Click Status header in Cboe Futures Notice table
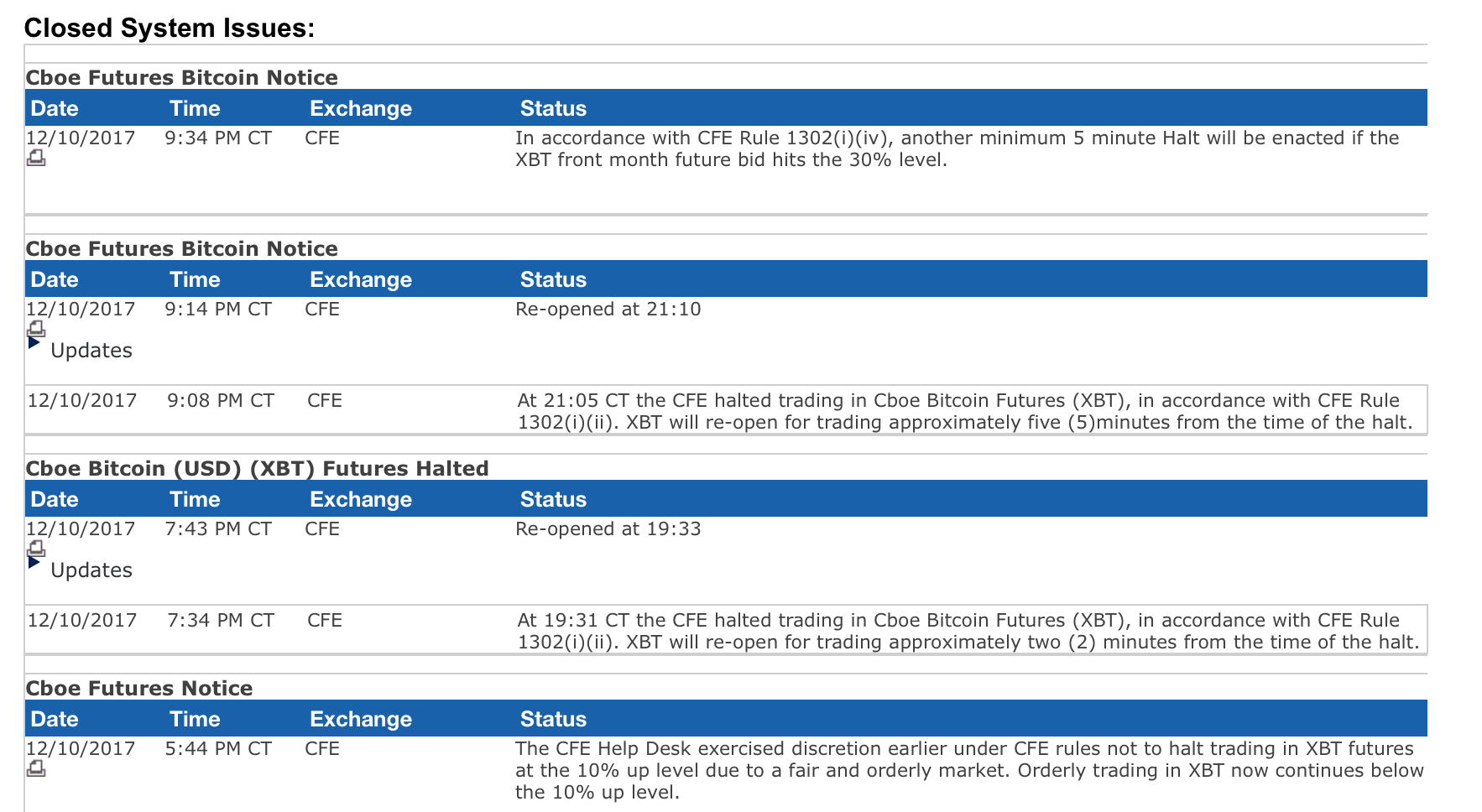 pyautogui.click(x=553, y=719)
